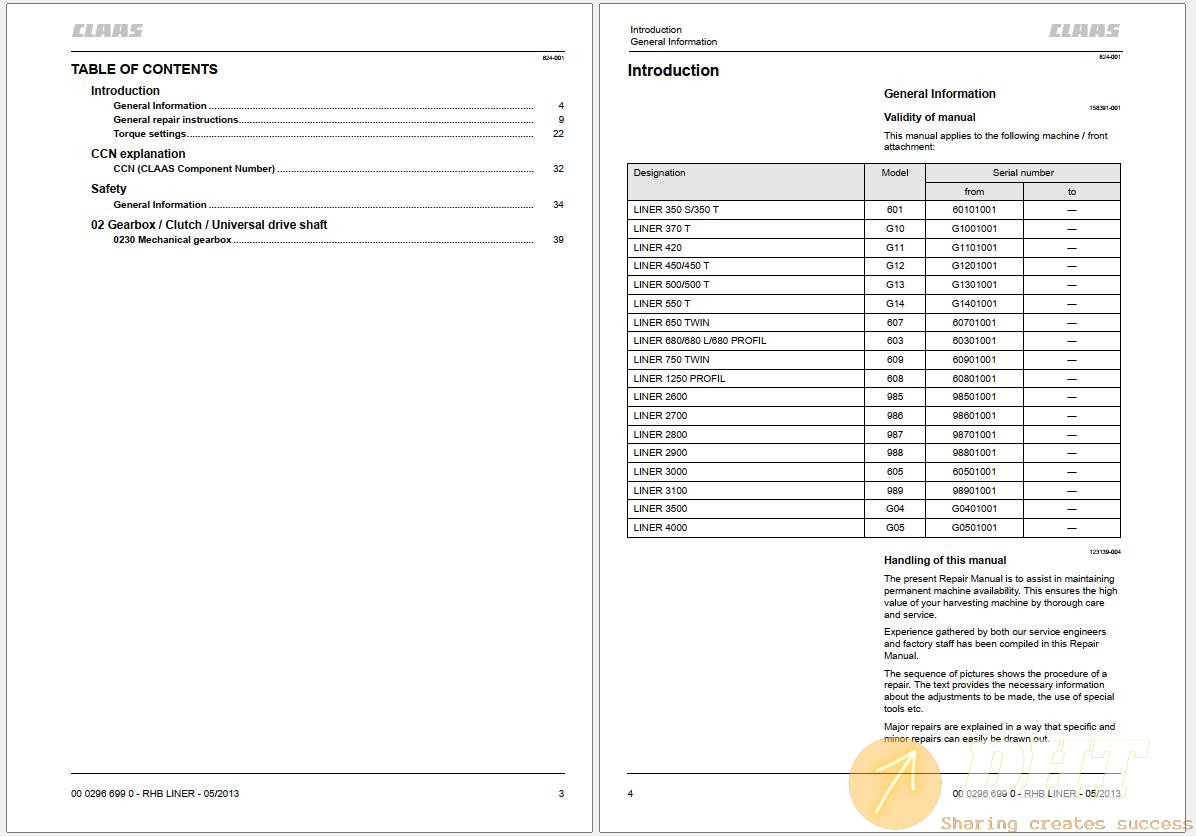Select the LINER 3500 designation cell
Viewport: 1196px width, 836px height.
coord(746,509)
